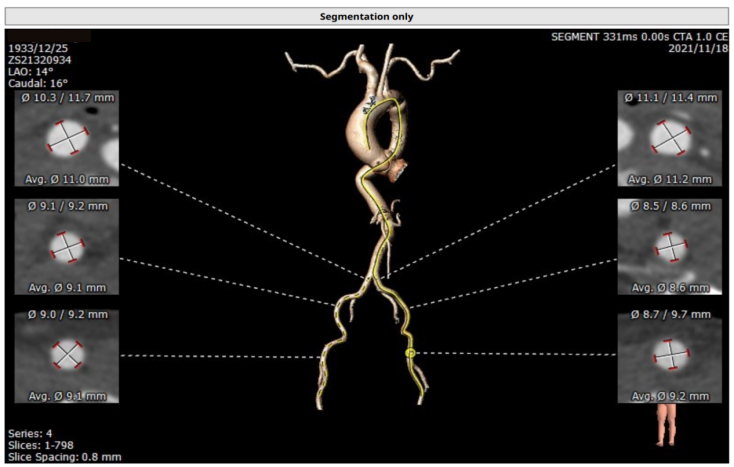Open cross-section thumbnail averaging 11.2 mm

click(x=669, y=139)
